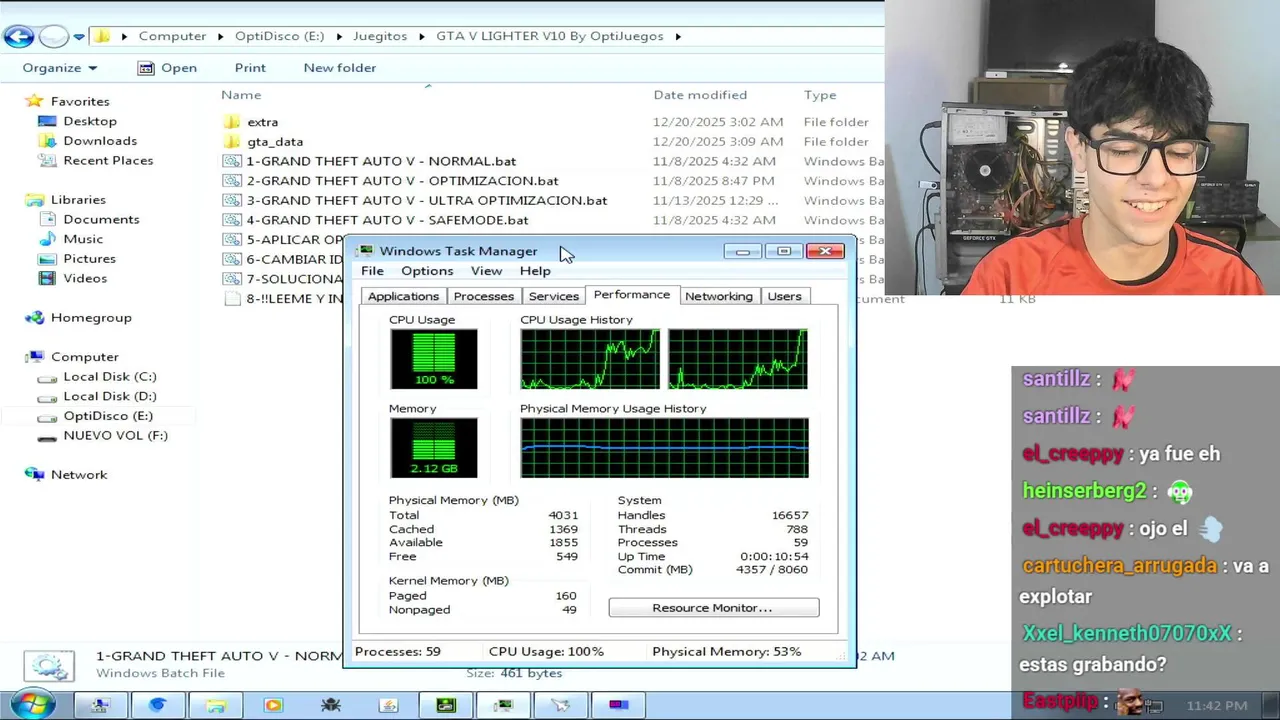Viewport: 1280px width, 720px height.
Task: Click the Task Manager title bar icon
Action: 365,251
